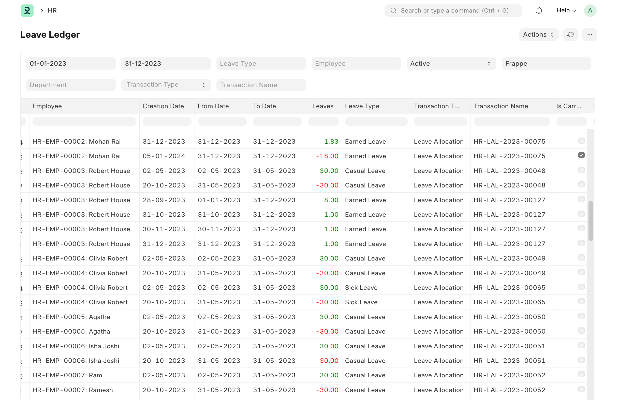Click the HR breadcrumb link
618x400 pixels.
(52, 10)
